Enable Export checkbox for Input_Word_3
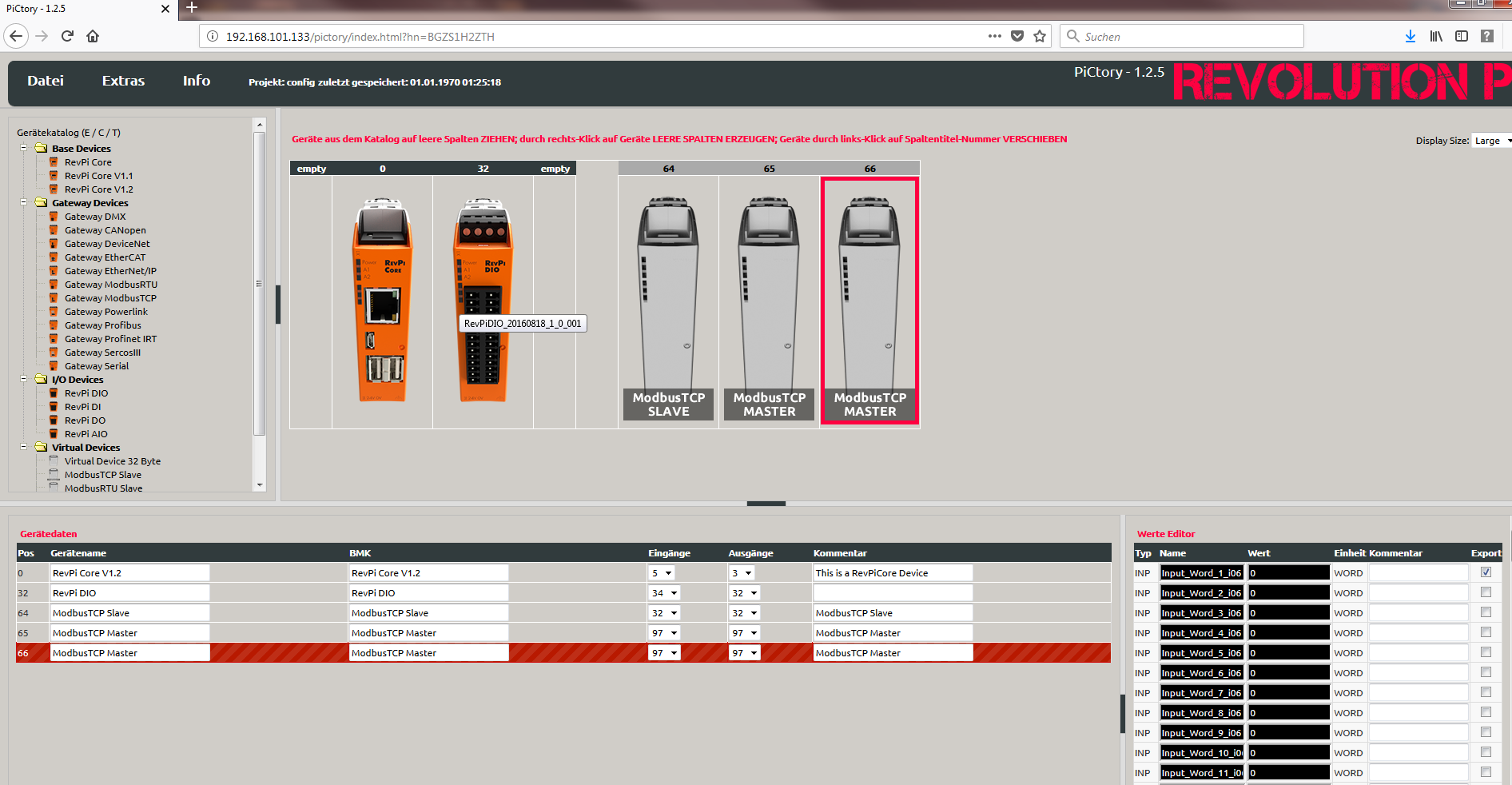 (x=1486, y=612)
